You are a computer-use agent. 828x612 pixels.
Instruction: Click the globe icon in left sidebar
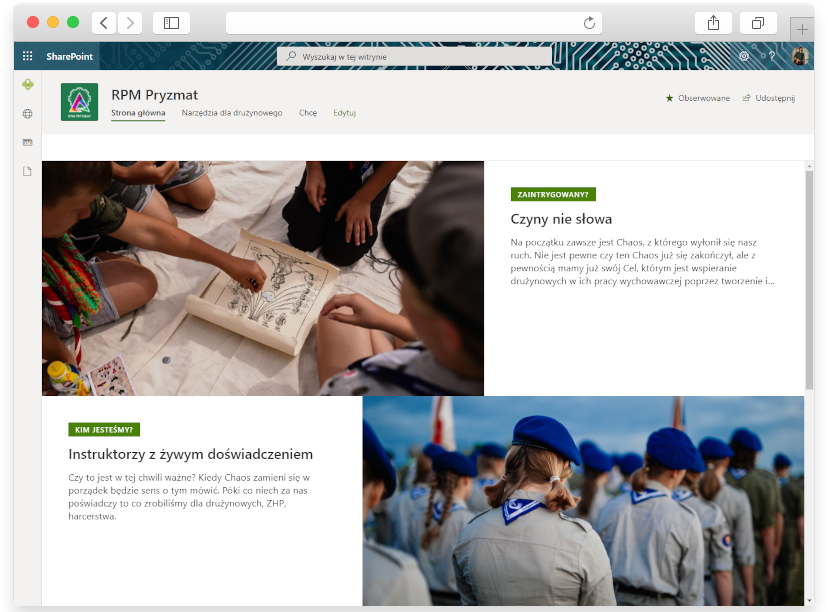tap(28, 114)
